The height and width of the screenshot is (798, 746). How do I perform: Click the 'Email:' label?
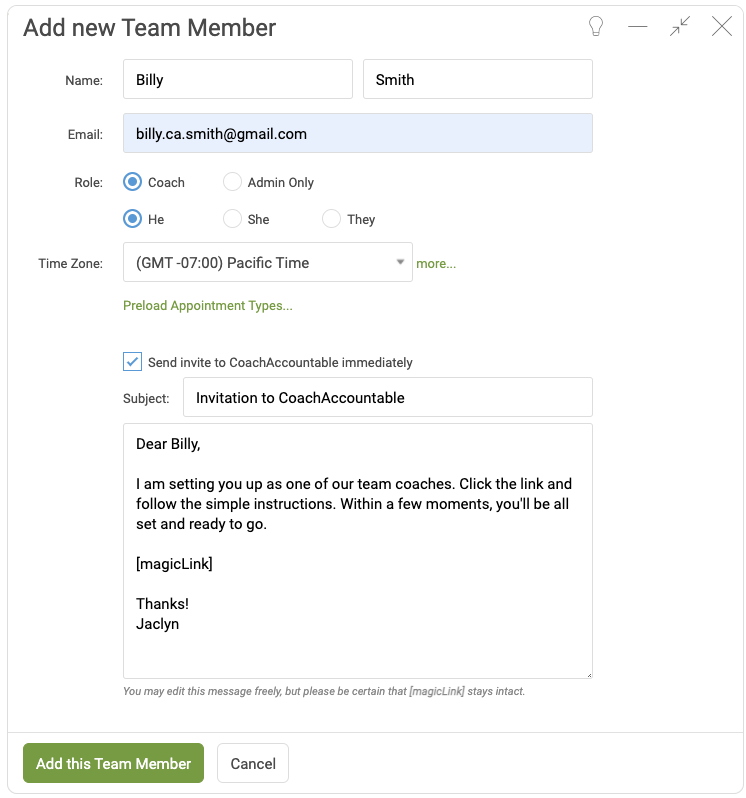pos(85,134)
